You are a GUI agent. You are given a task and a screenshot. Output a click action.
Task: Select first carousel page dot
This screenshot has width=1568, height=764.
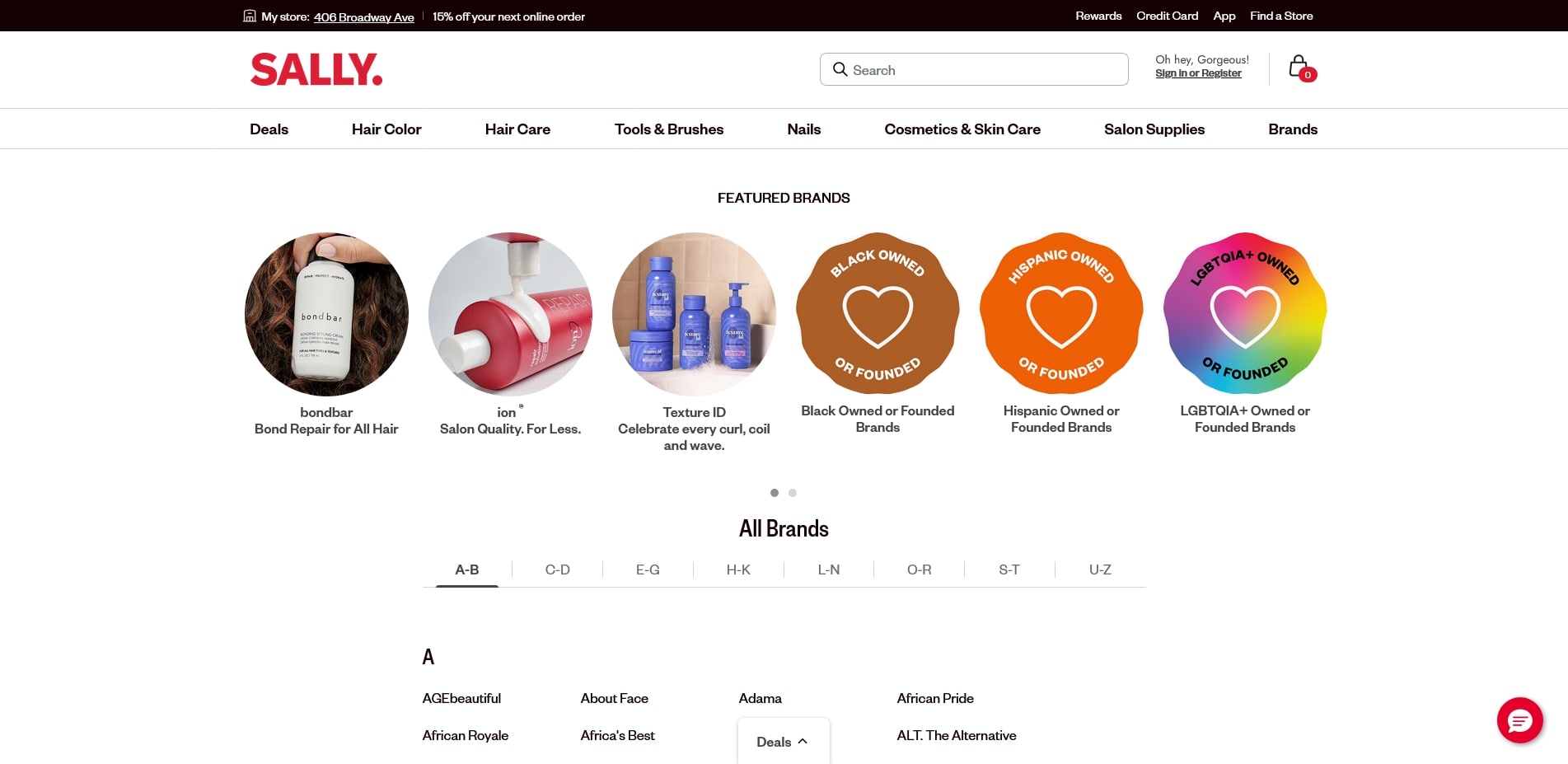point(775,493)
